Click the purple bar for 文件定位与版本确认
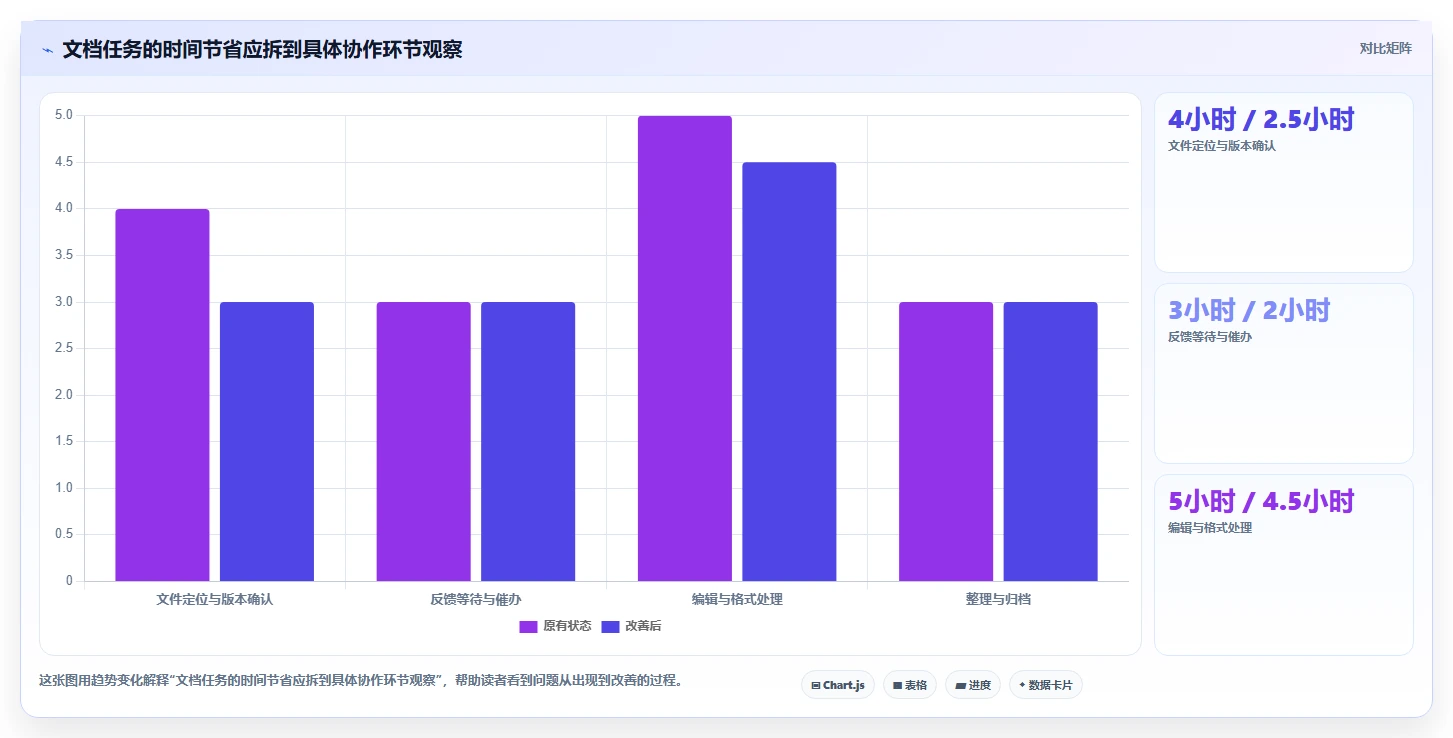Screen dimensions: 1453x738 162,395
